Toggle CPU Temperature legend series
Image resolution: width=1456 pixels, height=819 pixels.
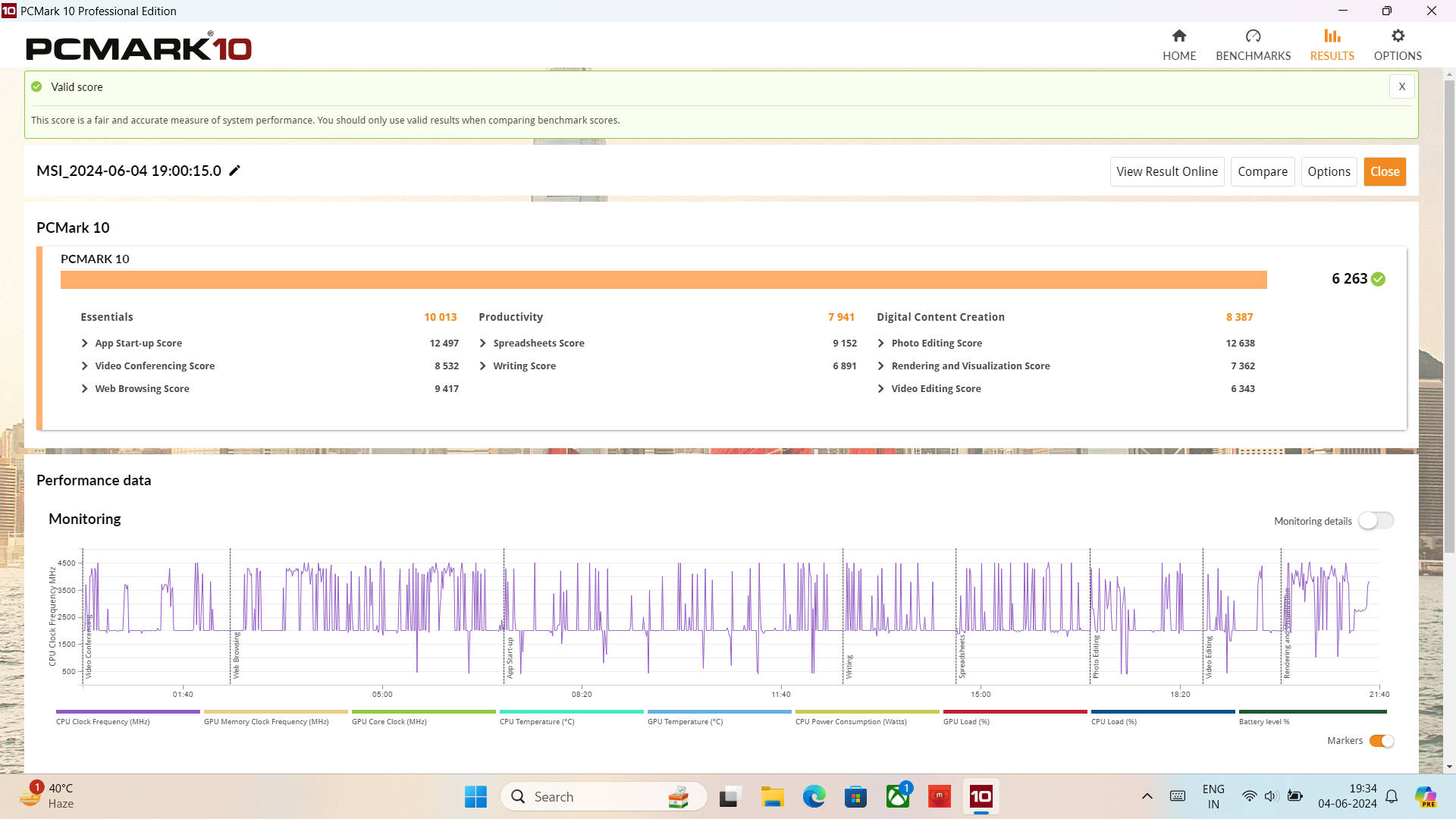point(571,717)
